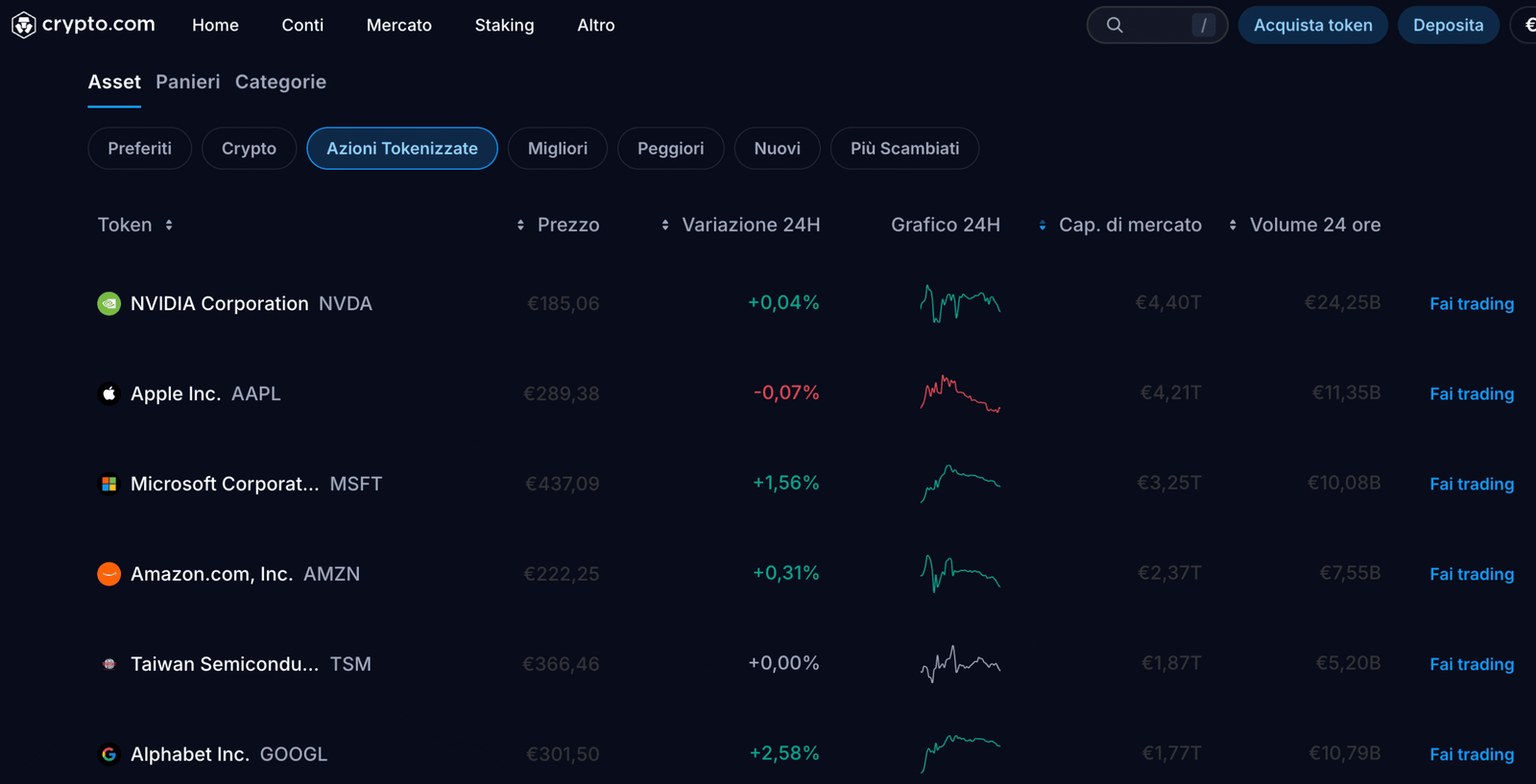Select the Azioni Tokenizzate filter chip
This screenshot has height=784, width=1536.
click(x=402, y=149)
